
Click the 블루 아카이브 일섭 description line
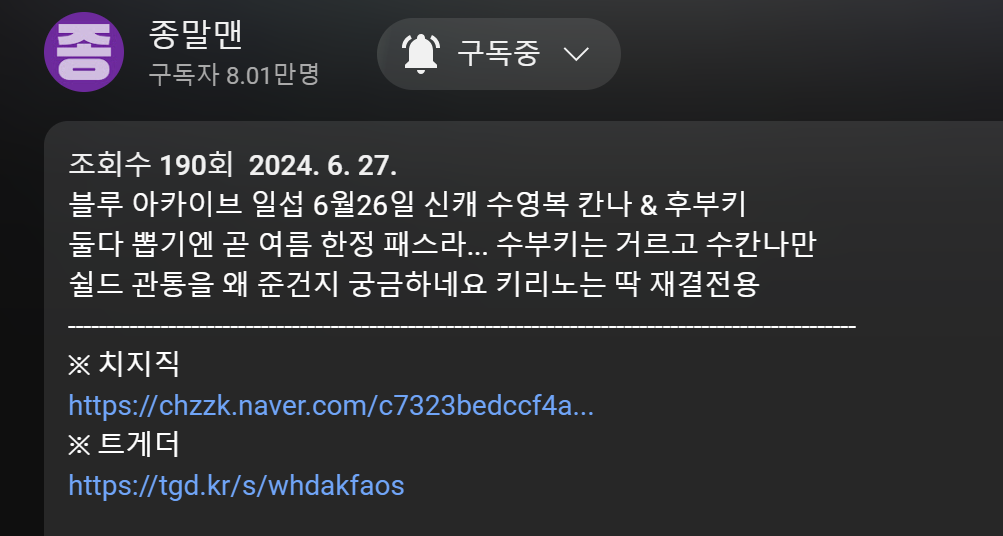(x=407, y=205)
